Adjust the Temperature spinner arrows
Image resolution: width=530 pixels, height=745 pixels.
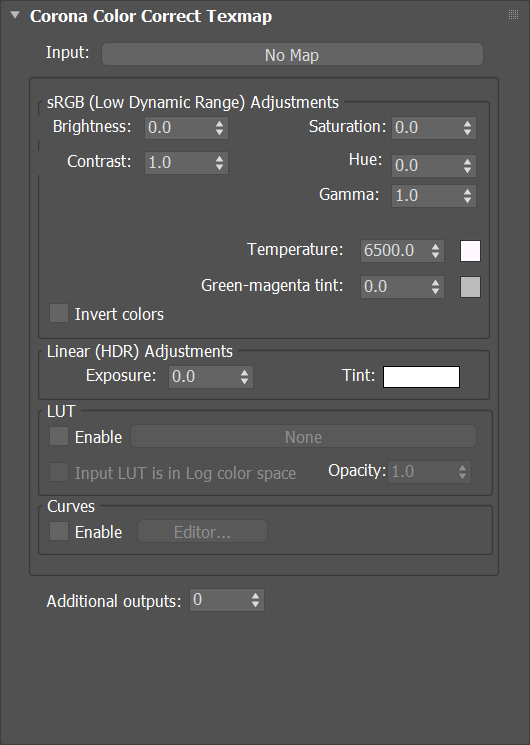pos(436,251)
